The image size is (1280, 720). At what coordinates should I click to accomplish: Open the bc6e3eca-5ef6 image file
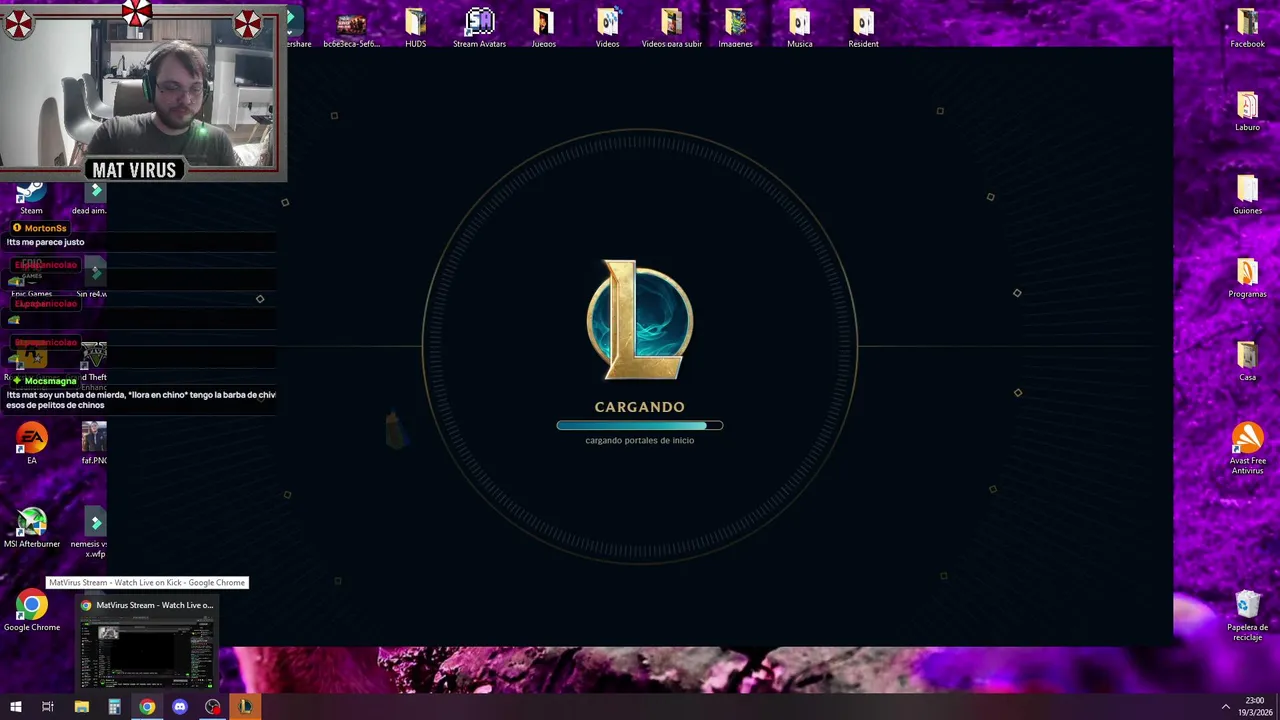351,27
